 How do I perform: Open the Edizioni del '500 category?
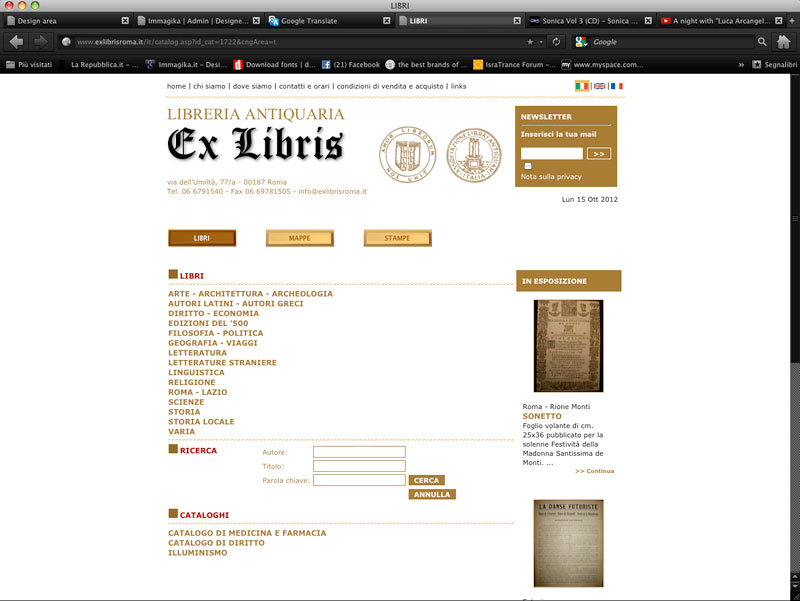[208, 323]
